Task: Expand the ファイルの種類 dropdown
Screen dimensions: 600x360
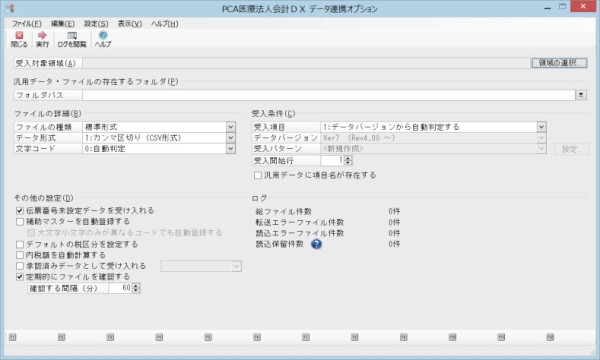Action: click(230, 127)
